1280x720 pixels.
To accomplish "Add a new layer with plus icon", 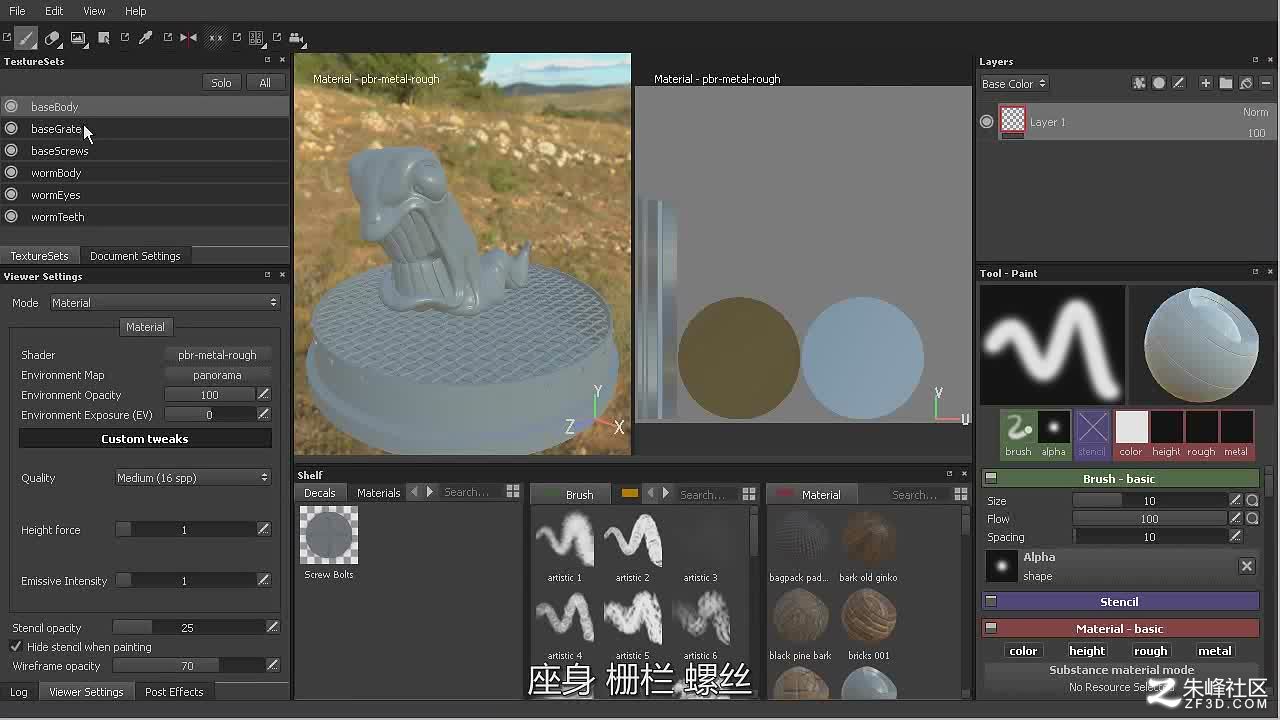I will (x=1206, y=83).
